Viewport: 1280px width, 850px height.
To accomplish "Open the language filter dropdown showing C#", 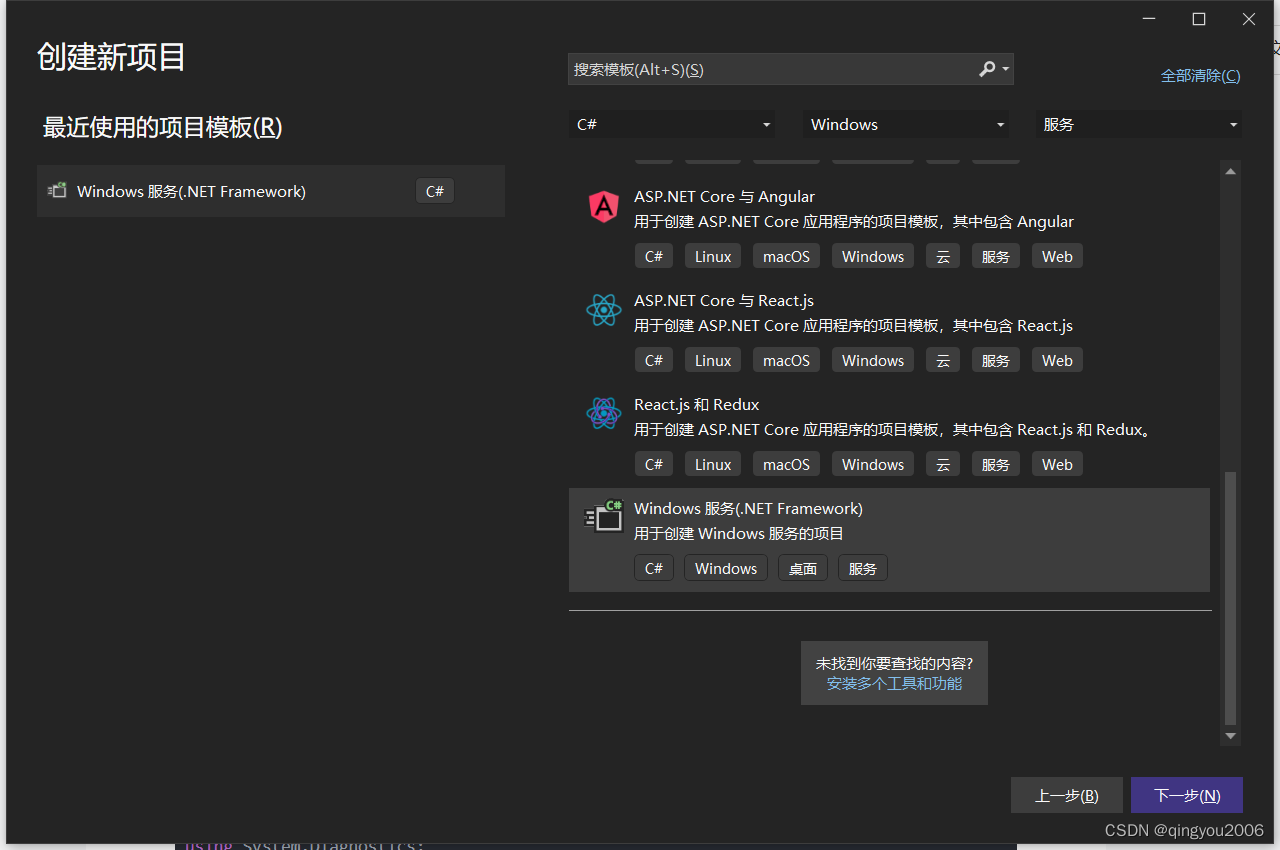I will click(673, 125).
